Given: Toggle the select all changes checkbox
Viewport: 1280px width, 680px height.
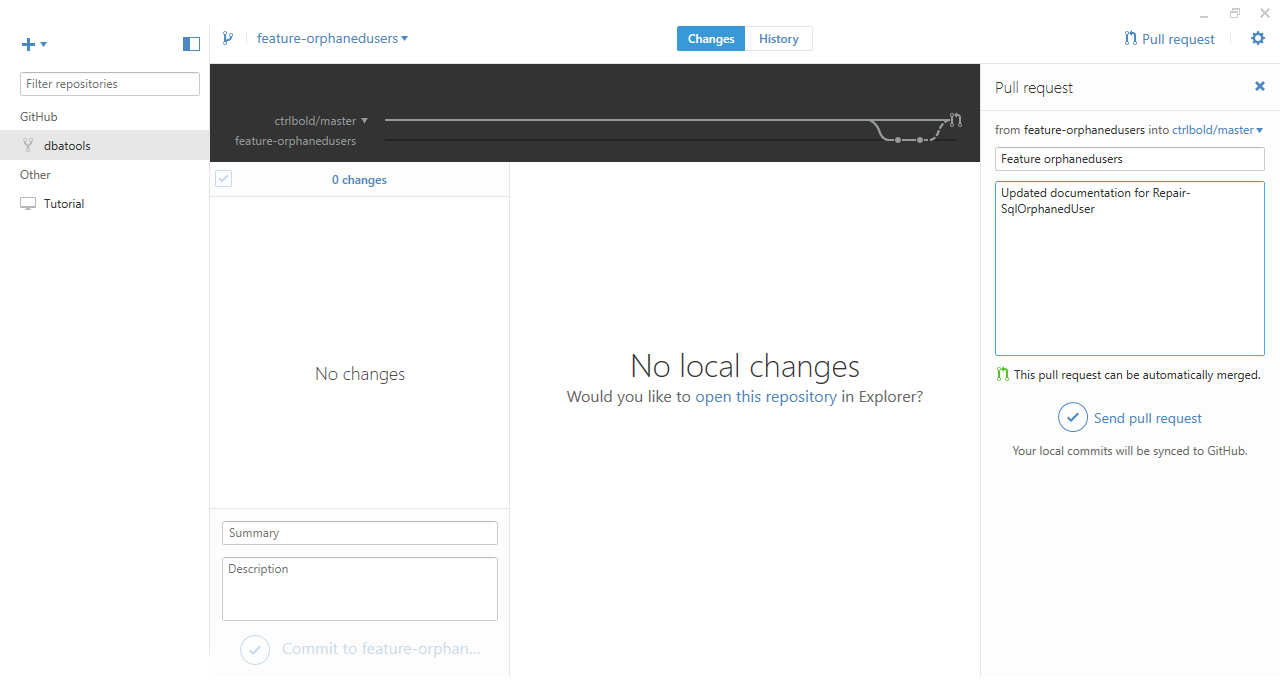Looking at the screenshot, I should [223, 178].
